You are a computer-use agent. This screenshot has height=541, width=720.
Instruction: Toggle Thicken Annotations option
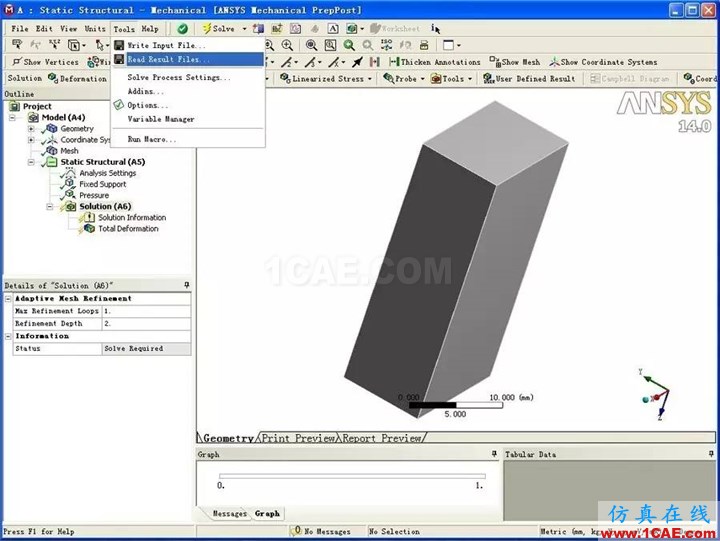pyautogui.click(x=434, y=62)
